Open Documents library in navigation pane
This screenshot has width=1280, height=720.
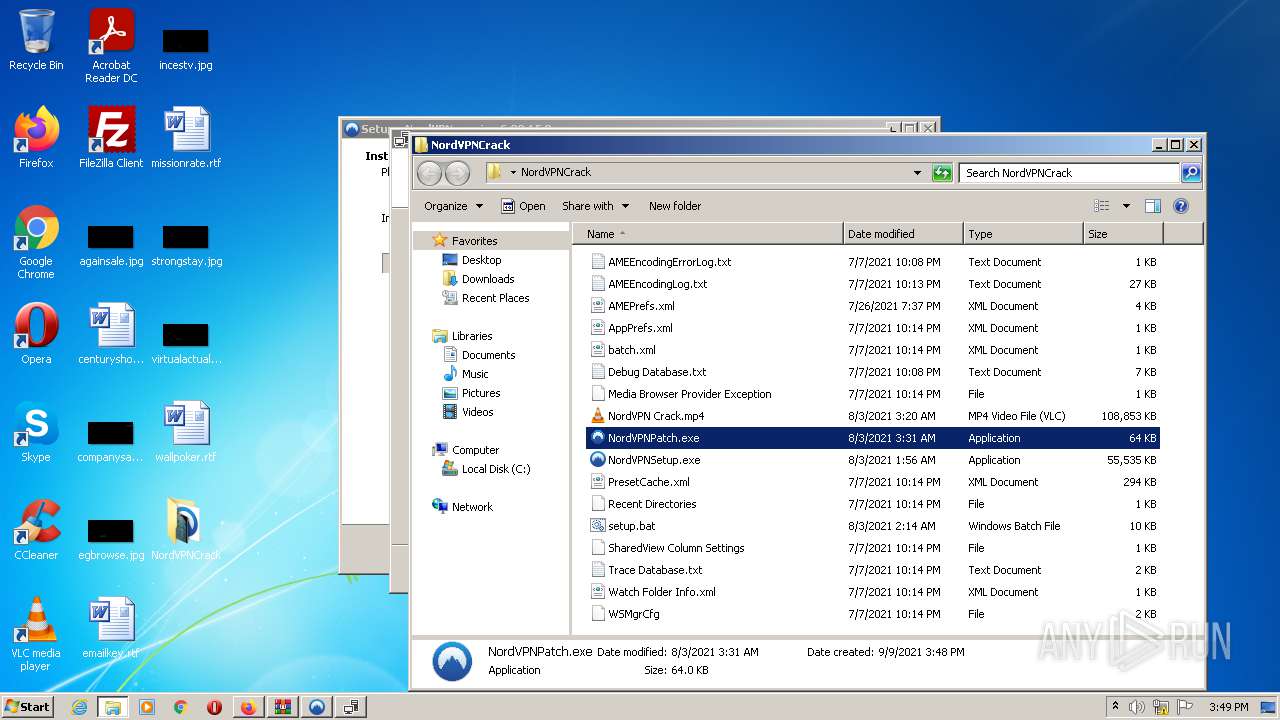(488, 355)
